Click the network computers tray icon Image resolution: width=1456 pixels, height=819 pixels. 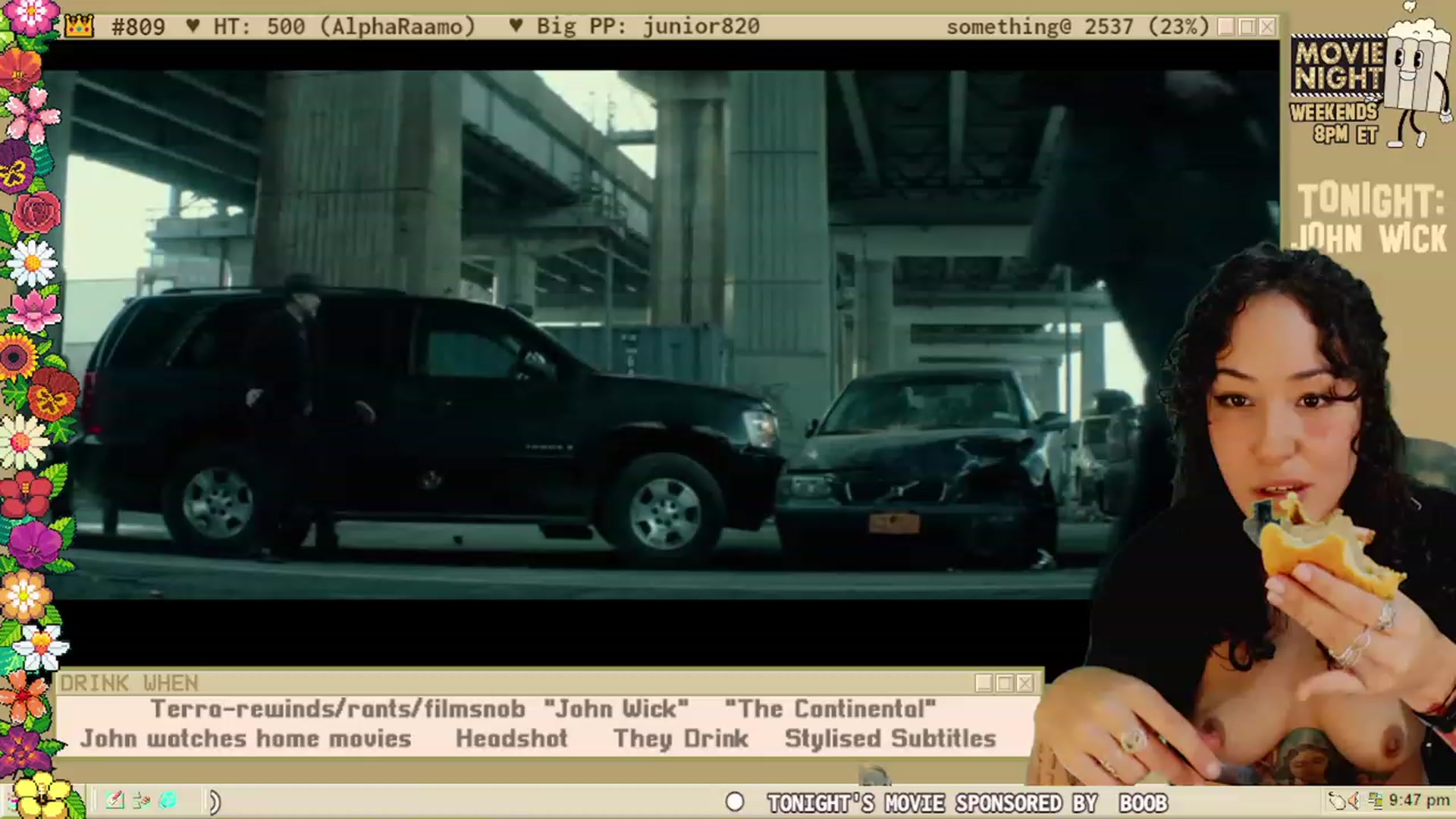pos(1375,800)
